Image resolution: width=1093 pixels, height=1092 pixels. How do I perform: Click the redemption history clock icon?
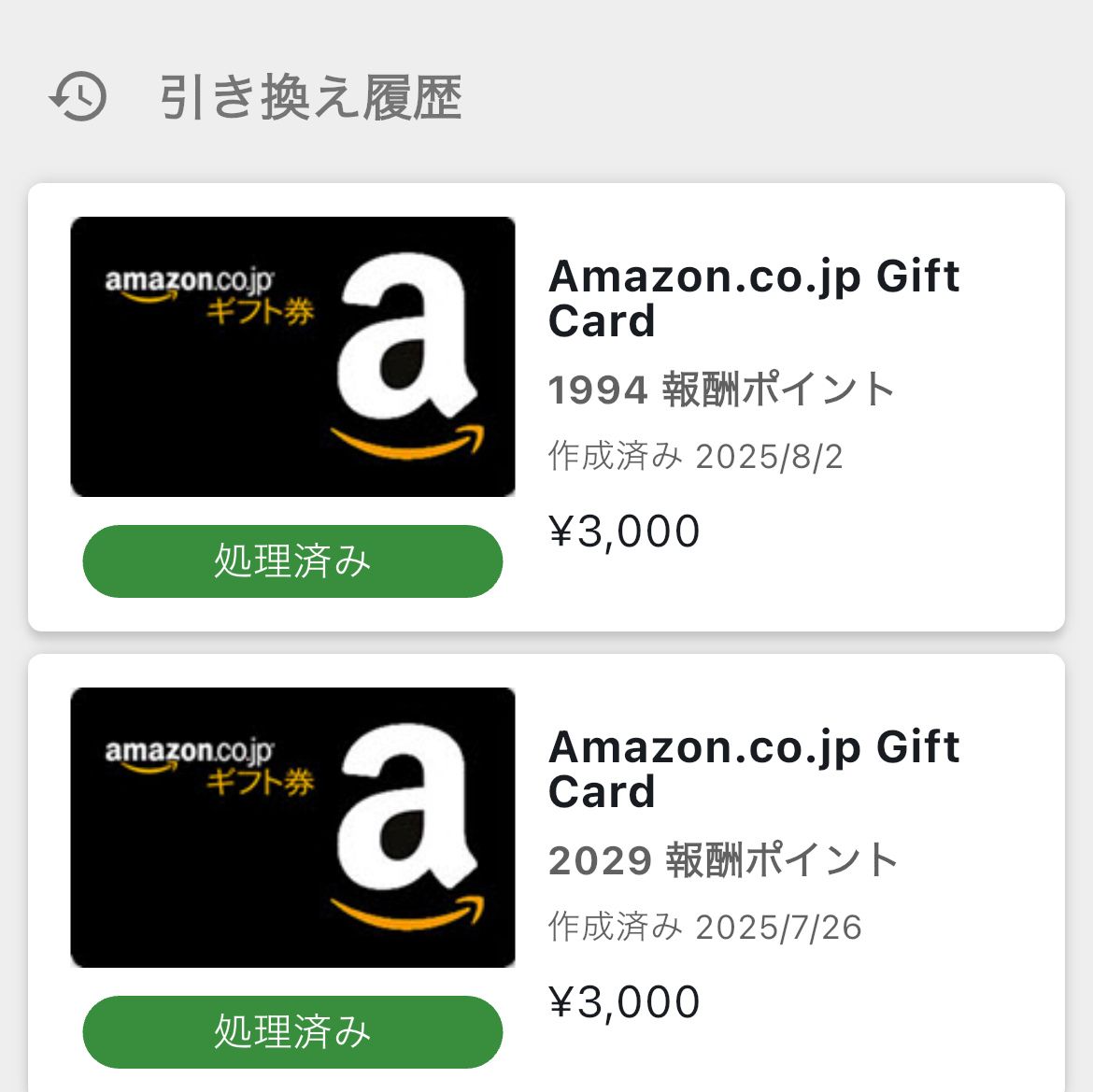pyautogui.click(x=78, y=96)
